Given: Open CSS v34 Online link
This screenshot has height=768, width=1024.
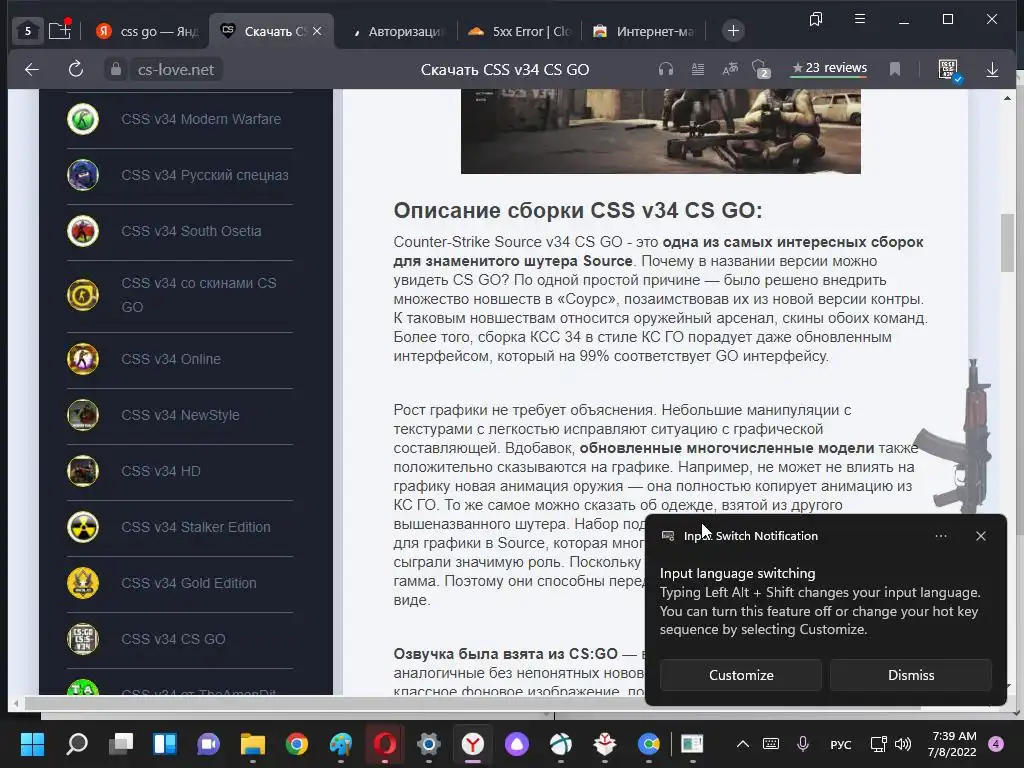Looking at the screenshot, I should pyautogui.click(x=170, y=359).
